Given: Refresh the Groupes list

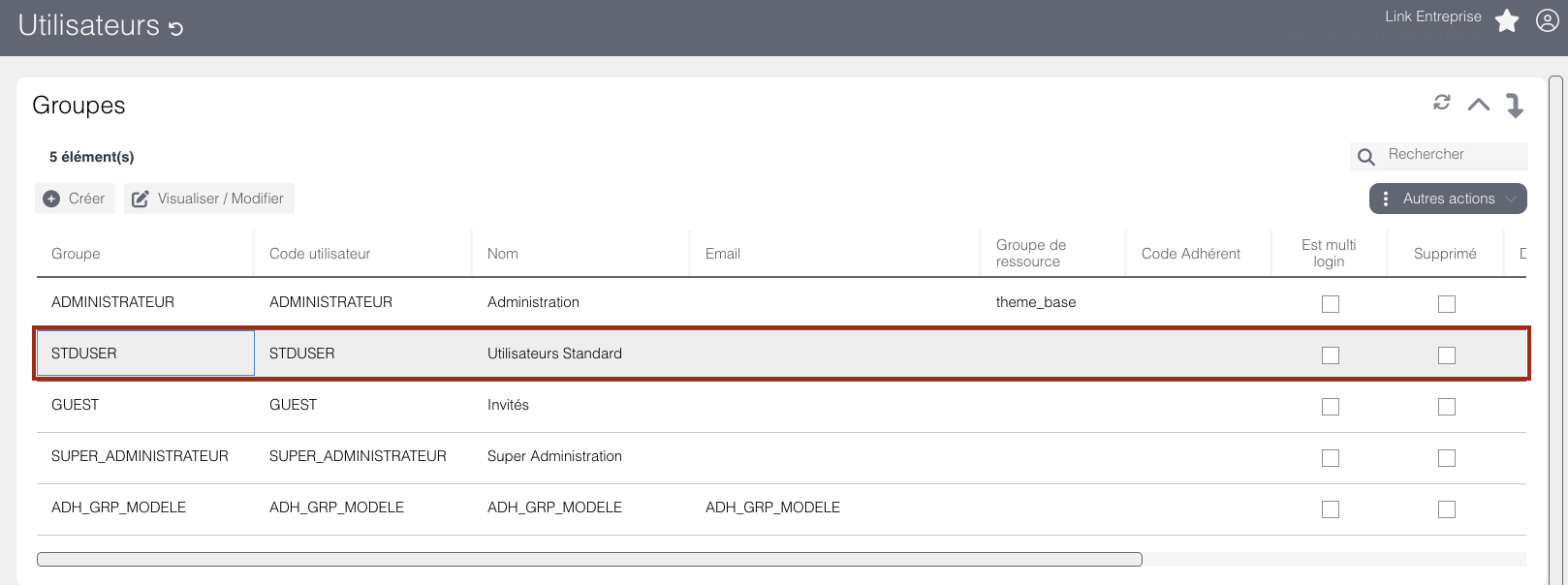Looking at the screenshot, I should 1442,102.
